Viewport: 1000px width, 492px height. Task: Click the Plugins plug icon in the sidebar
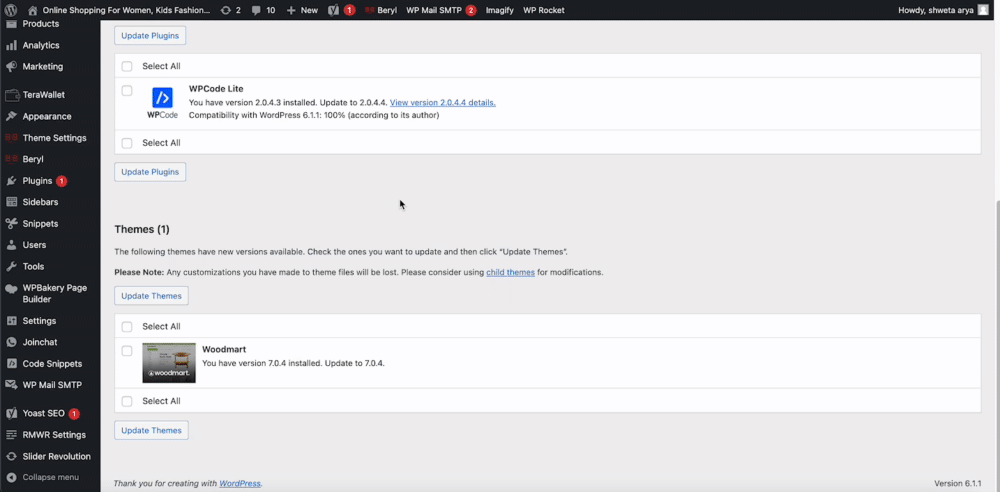tap(11, 181)
